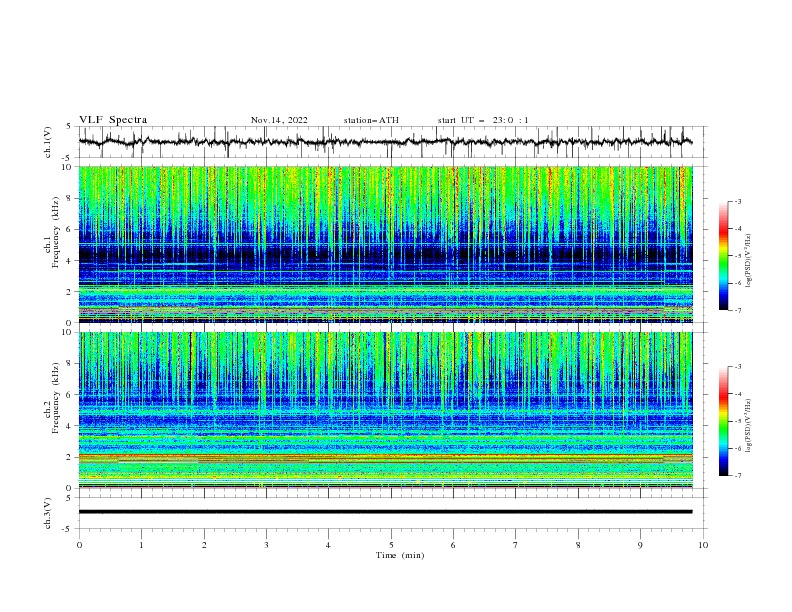
Task: Click the "-3" label on ch.1 colorbar
Action: point(737,201)
